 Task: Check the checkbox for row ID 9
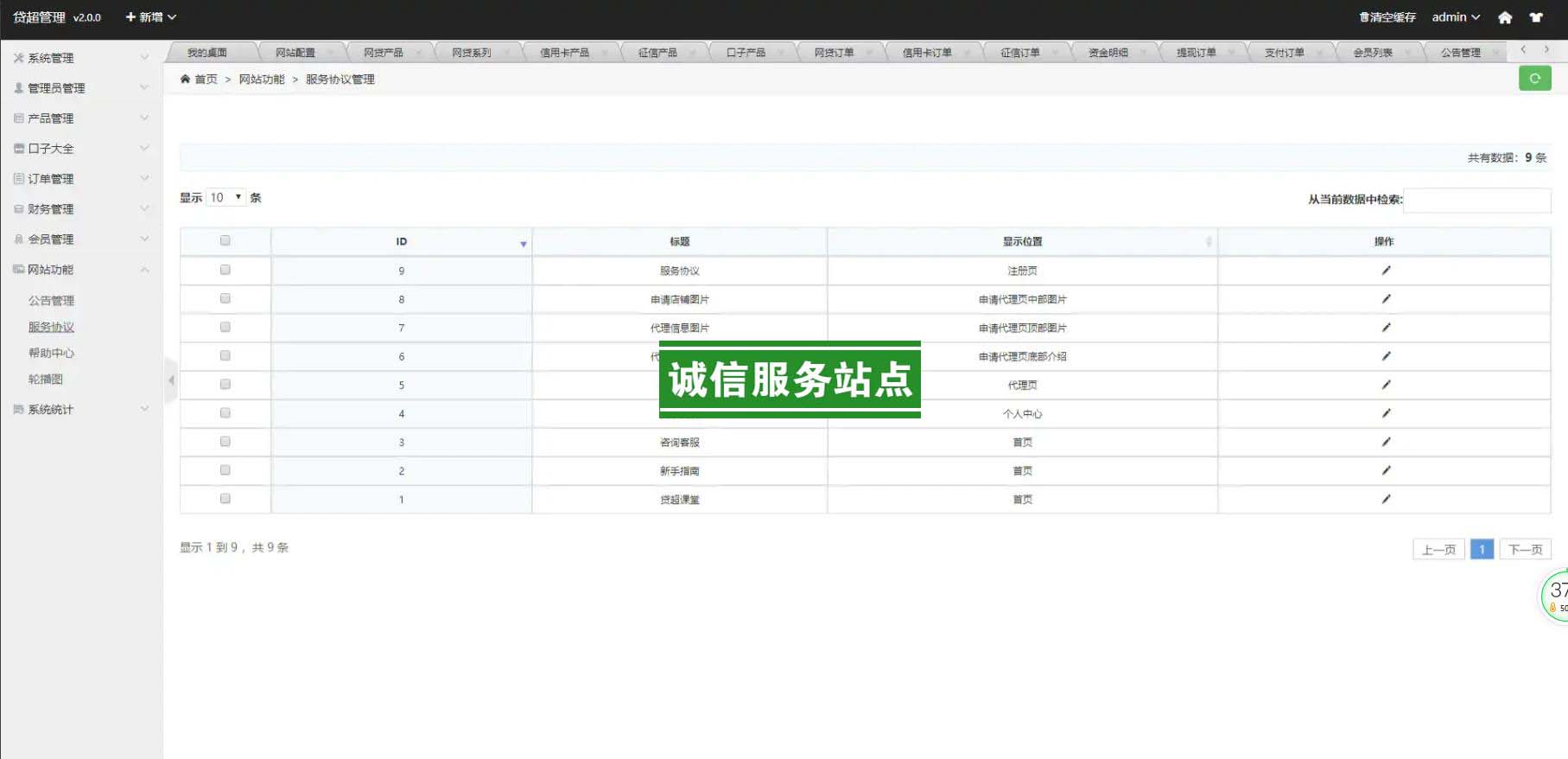point(225,271)
